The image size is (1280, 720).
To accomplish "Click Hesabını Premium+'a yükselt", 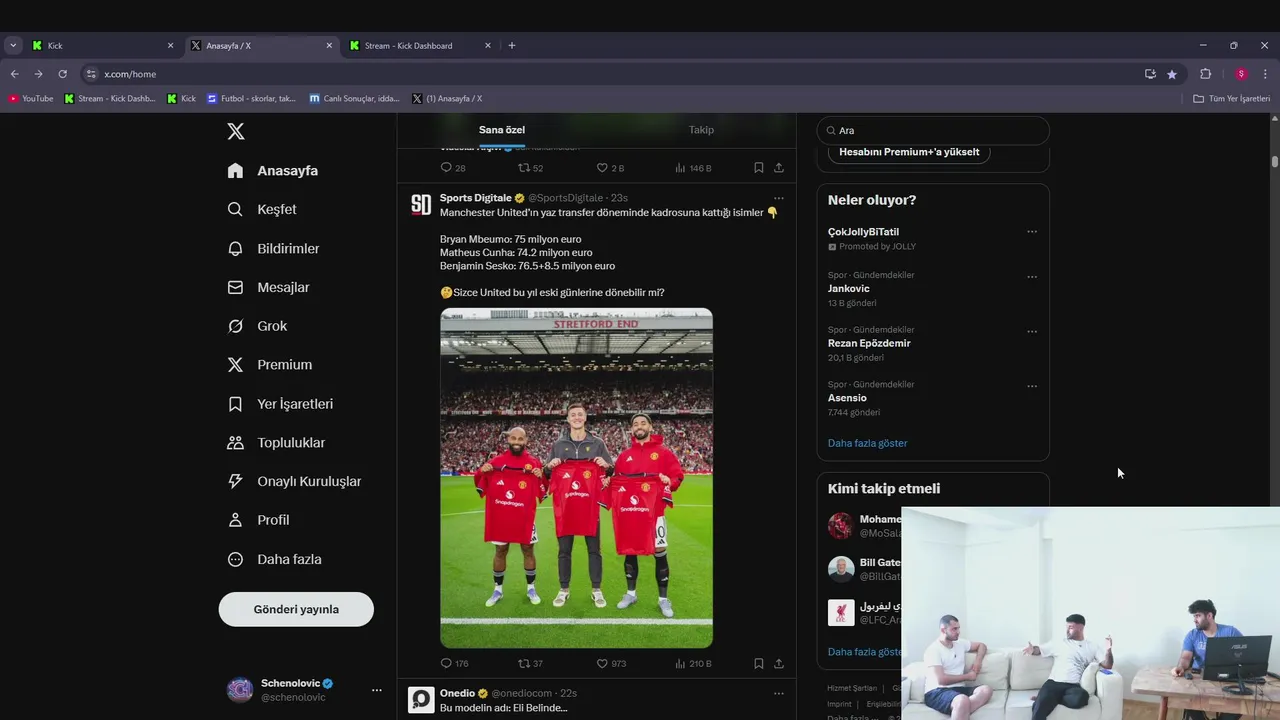I will [909, 152].
